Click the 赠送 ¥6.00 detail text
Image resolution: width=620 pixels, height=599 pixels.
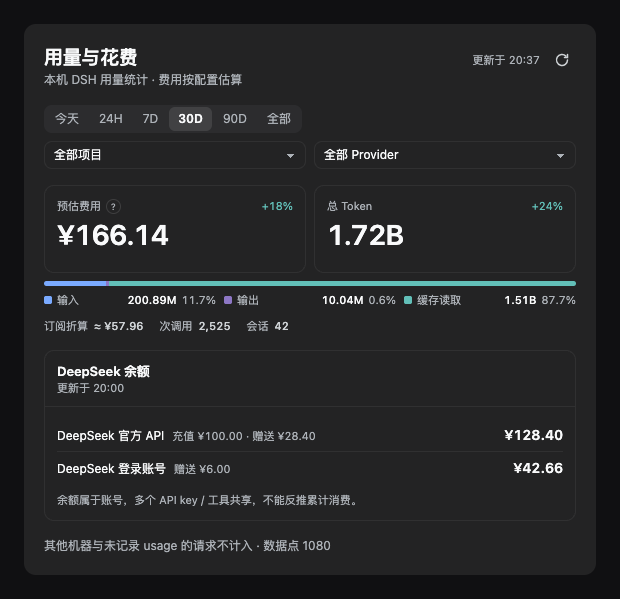click(202, 469)
